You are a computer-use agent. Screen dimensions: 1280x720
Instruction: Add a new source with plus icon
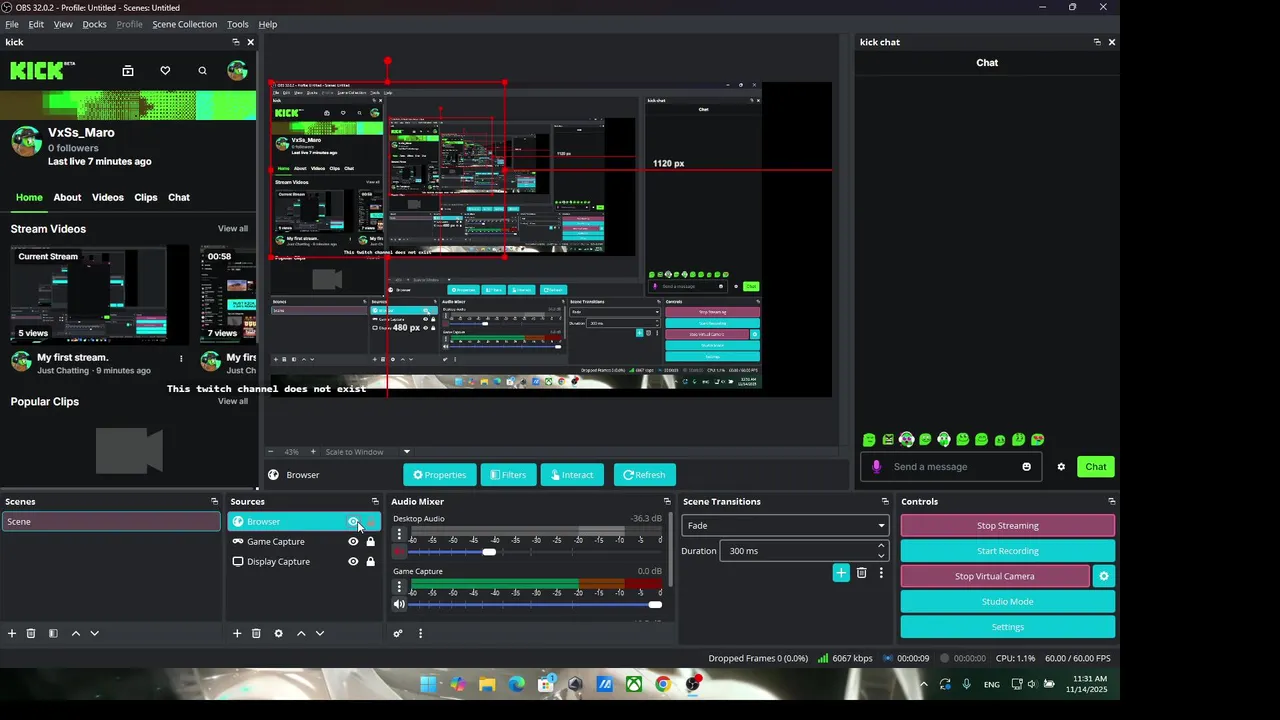[237, 633]
